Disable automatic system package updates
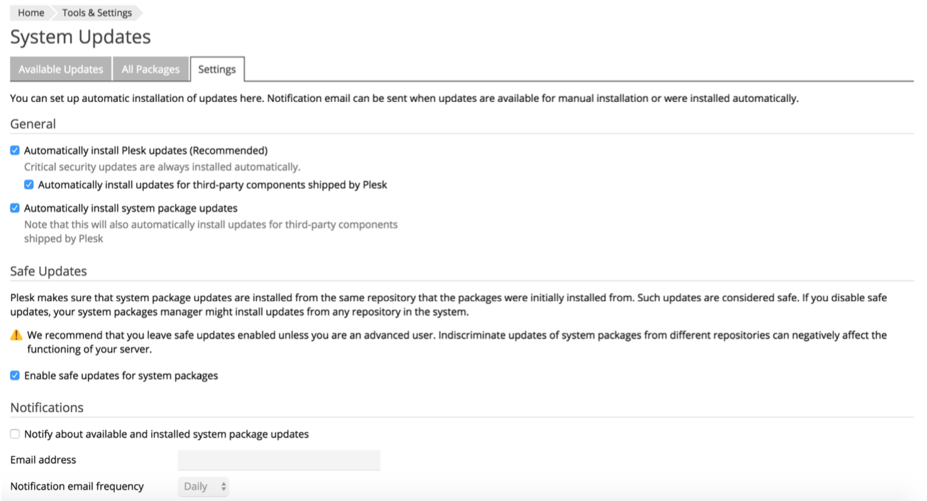 point(15,209)
